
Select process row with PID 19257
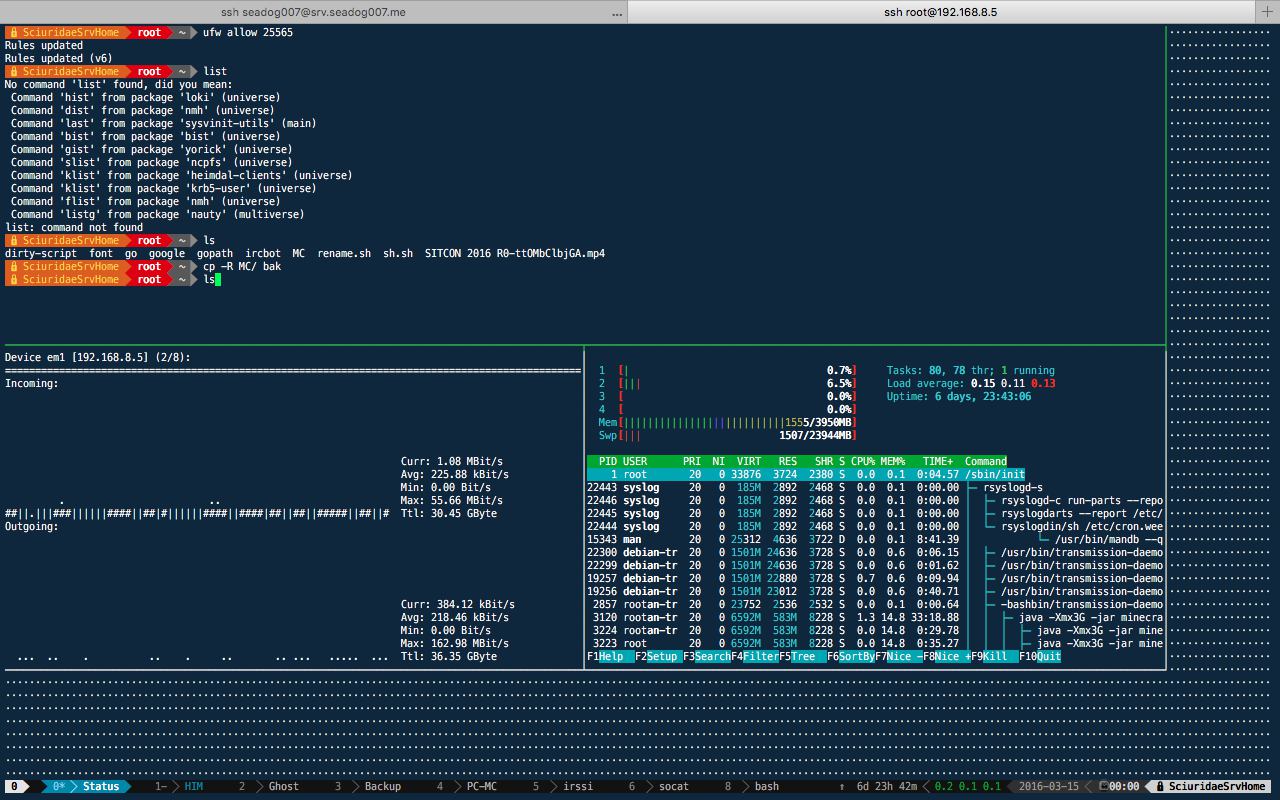[x=875, y=579]
